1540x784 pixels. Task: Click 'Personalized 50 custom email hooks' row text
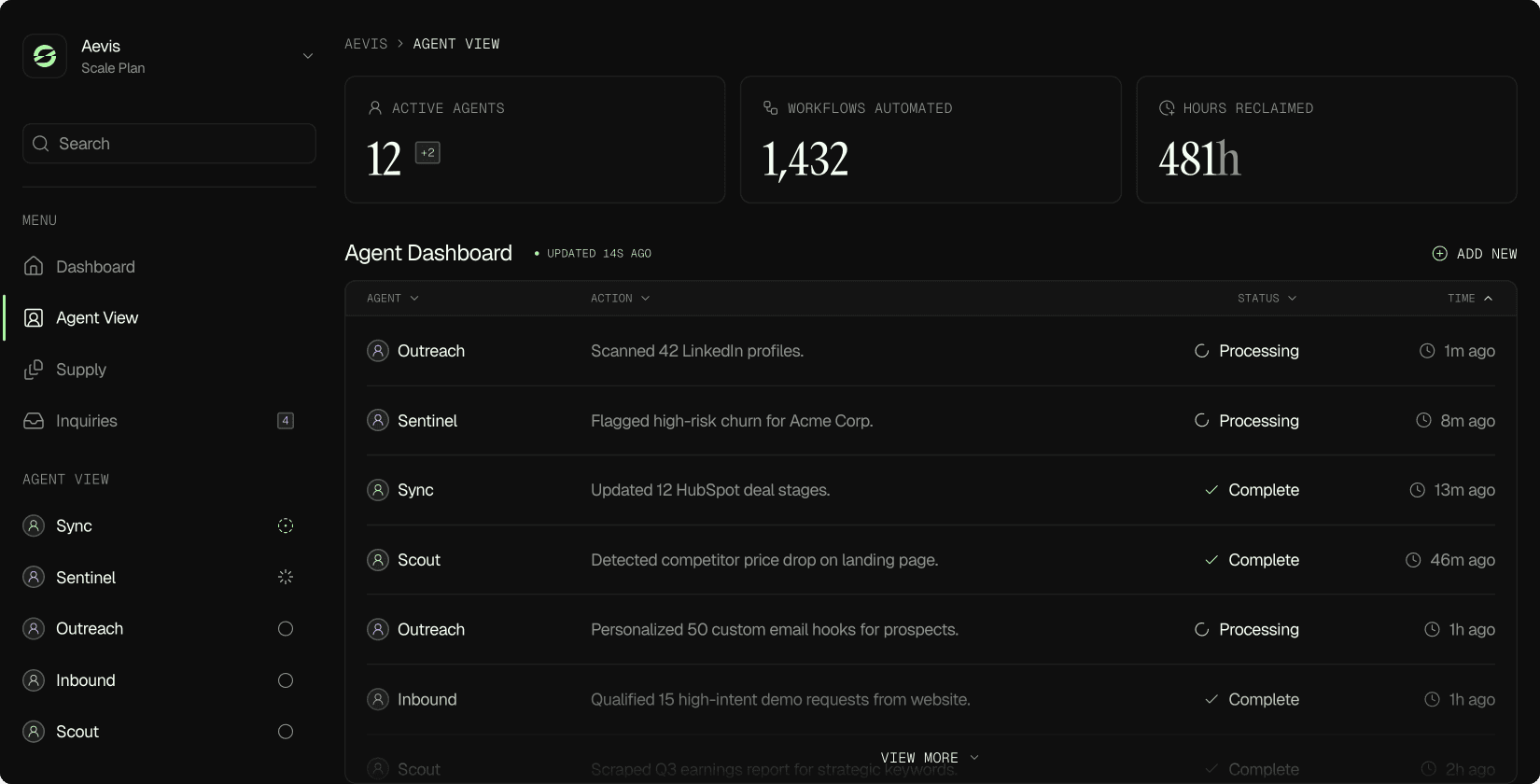pos(775,630)
